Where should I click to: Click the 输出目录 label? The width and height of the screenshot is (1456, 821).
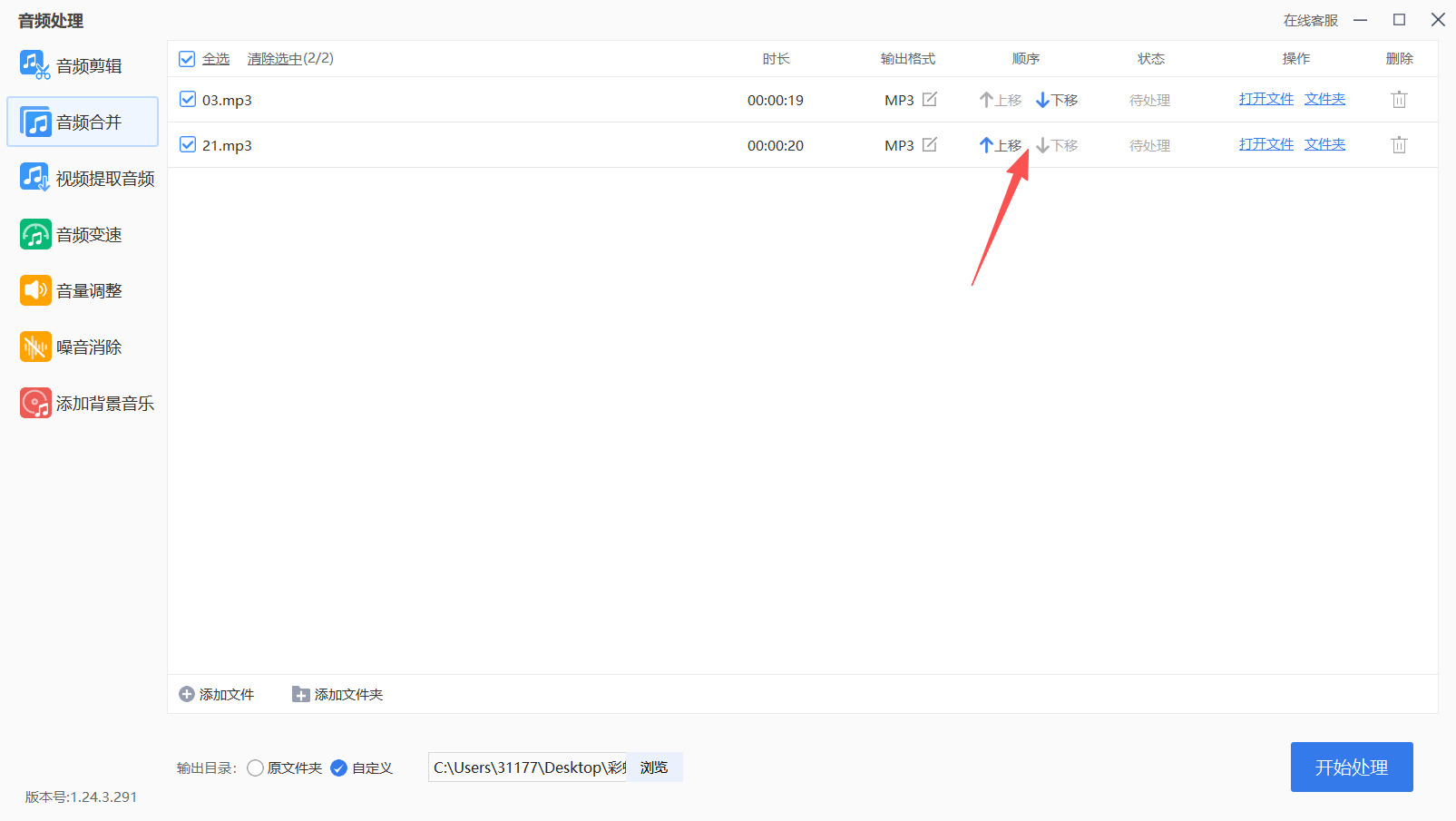point(207,768)
